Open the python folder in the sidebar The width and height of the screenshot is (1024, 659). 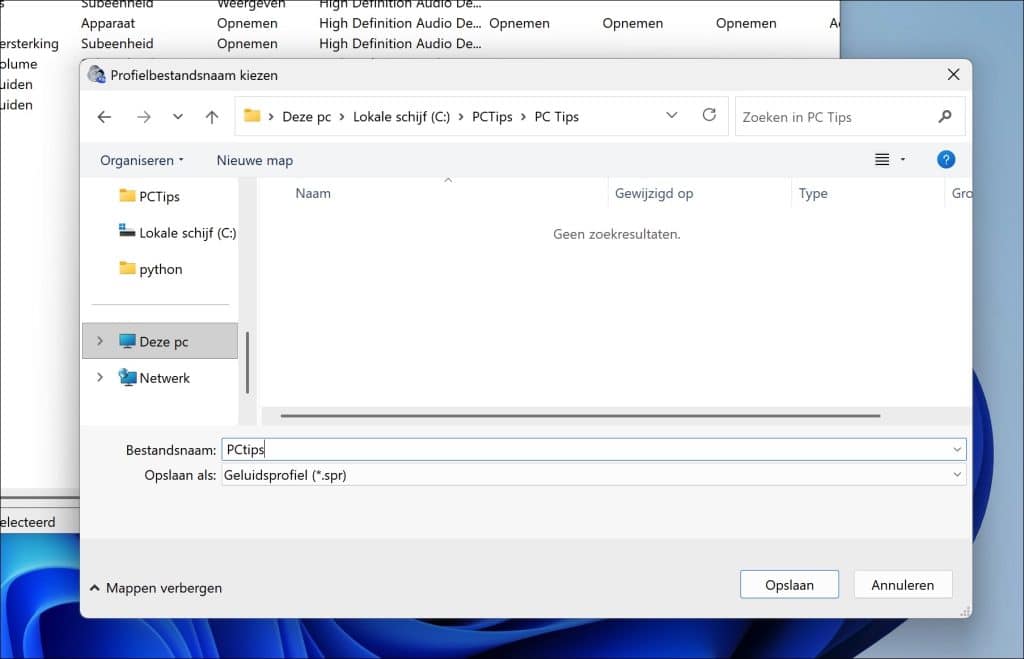coord(161,269)
